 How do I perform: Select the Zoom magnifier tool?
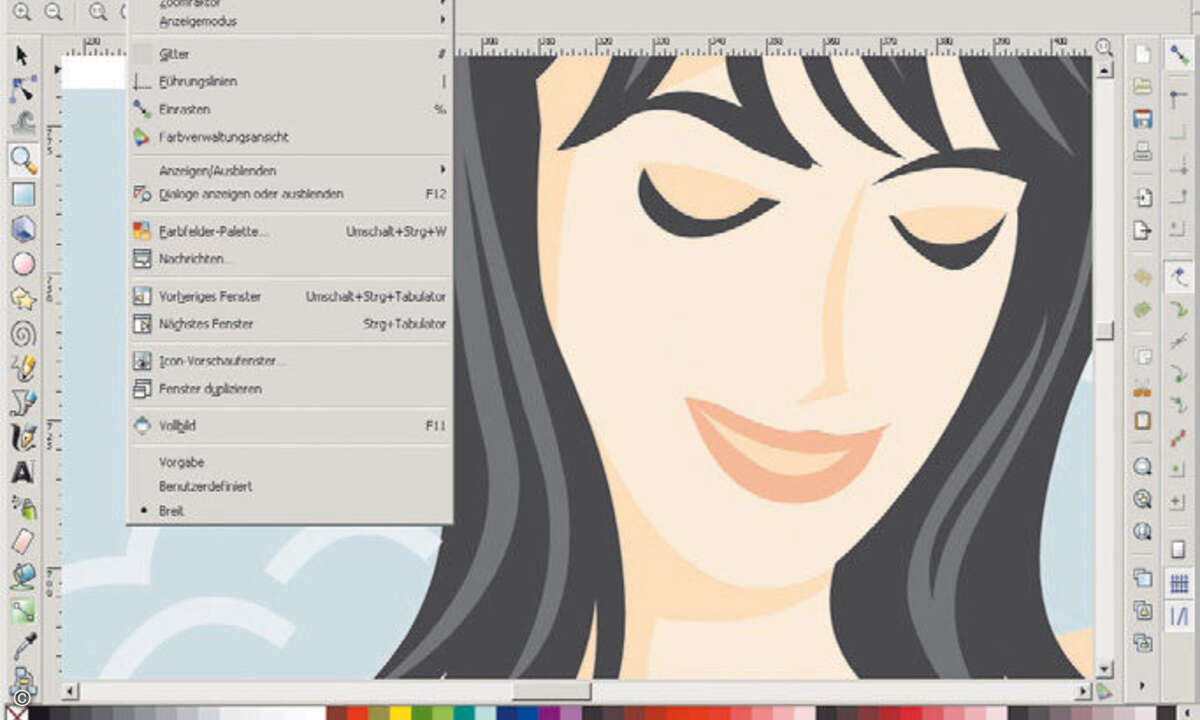click(x=22, y=159)
